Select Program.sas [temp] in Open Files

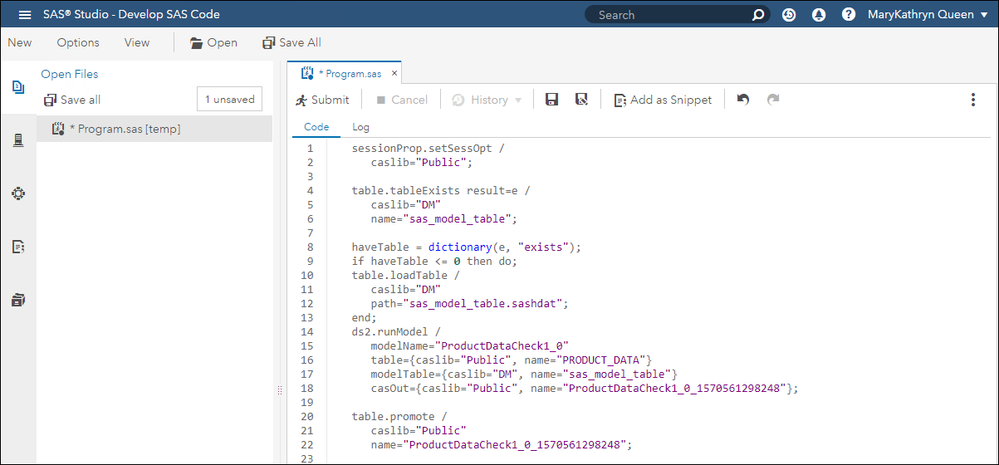(154, 129)
